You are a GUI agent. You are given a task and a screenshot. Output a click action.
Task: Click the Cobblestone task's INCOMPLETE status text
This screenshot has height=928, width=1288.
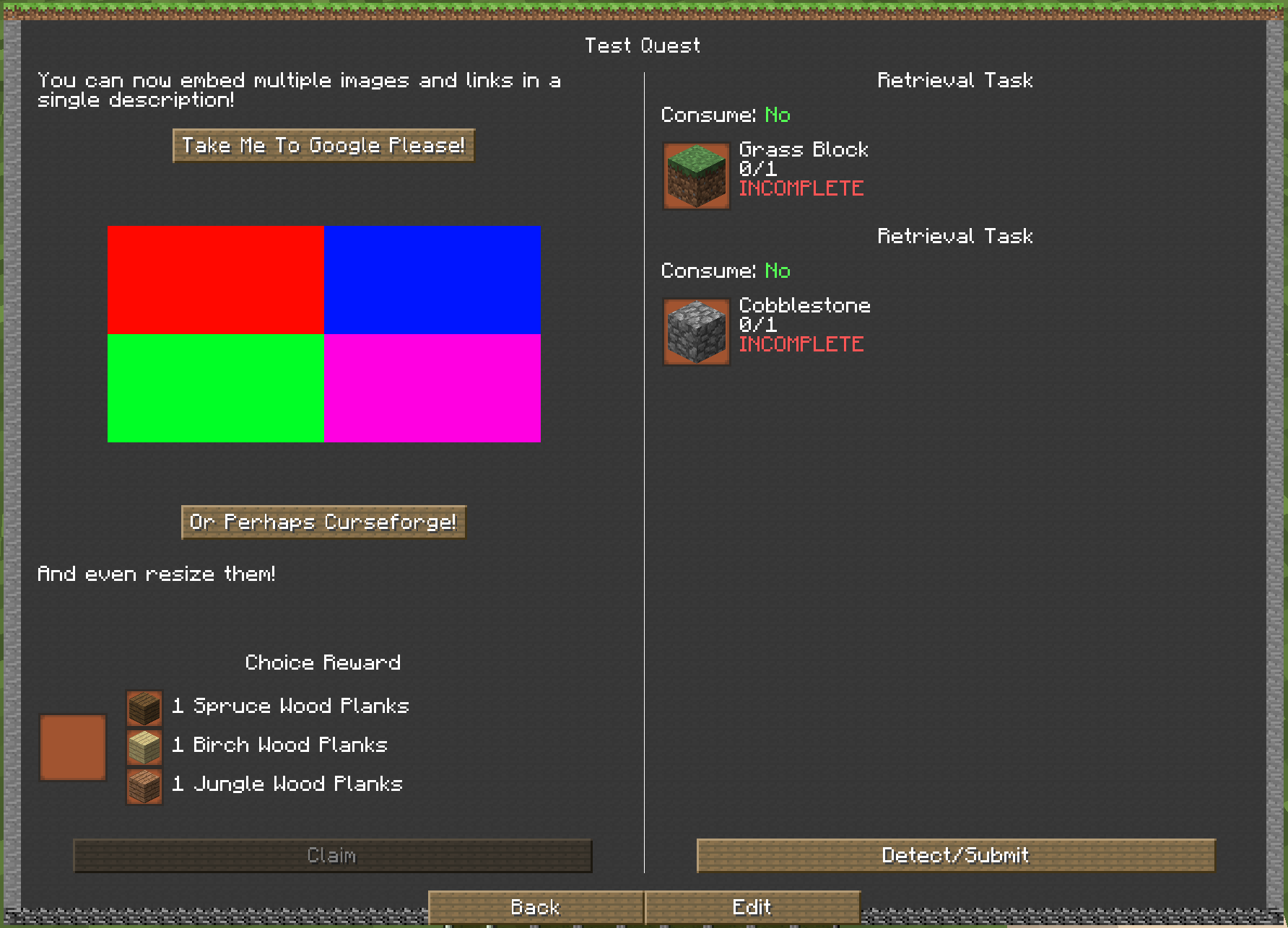point(801,344)
